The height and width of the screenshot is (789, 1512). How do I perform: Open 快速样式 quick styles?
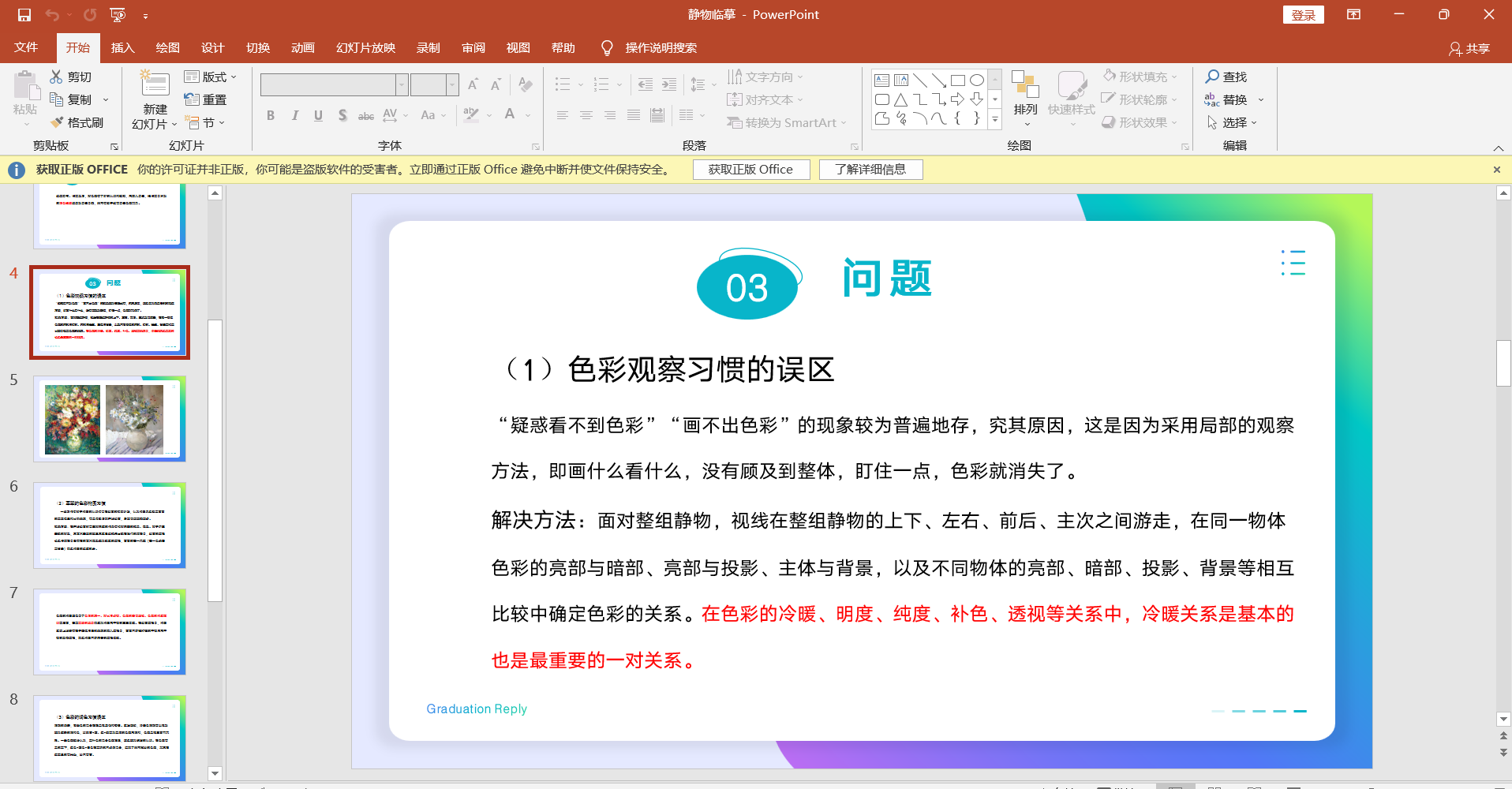click(1071, 99)
